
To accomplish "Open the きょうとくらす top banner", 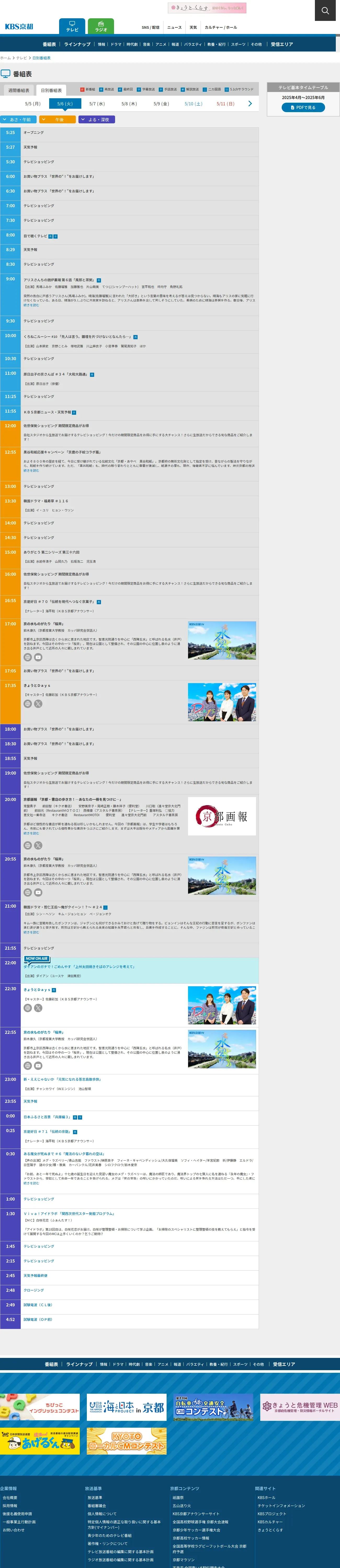I will pos(207,8).
